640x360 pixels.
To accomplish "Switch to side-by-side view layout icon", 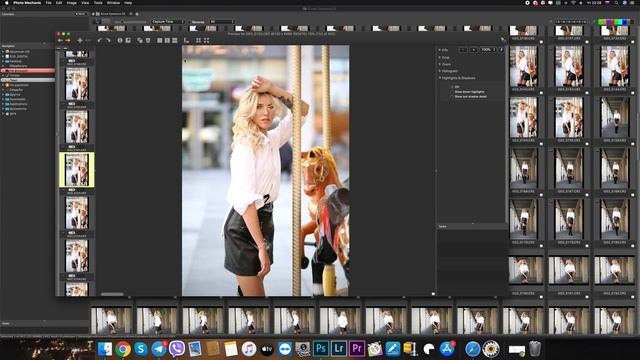I will click(x=167, y=40).
